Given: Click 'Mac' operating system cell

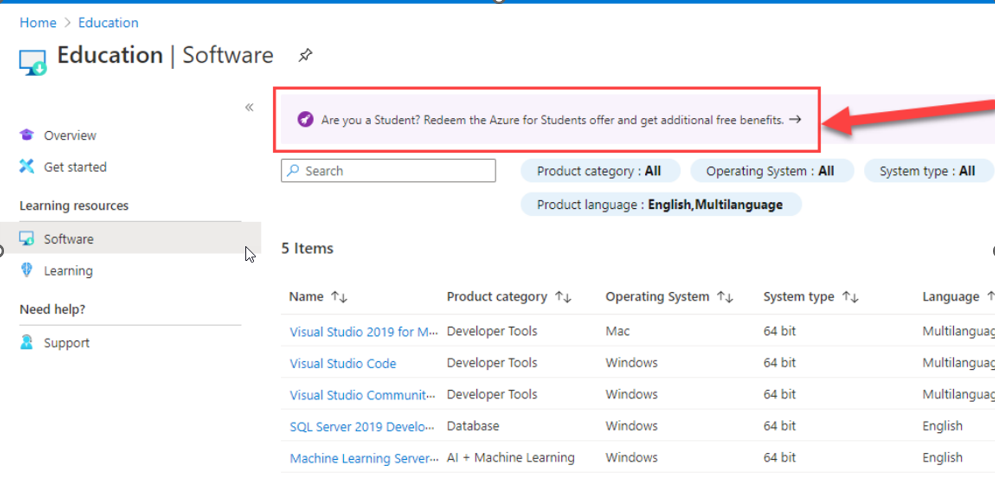Looking at the screenshot, I should click(x=617, y=331).
